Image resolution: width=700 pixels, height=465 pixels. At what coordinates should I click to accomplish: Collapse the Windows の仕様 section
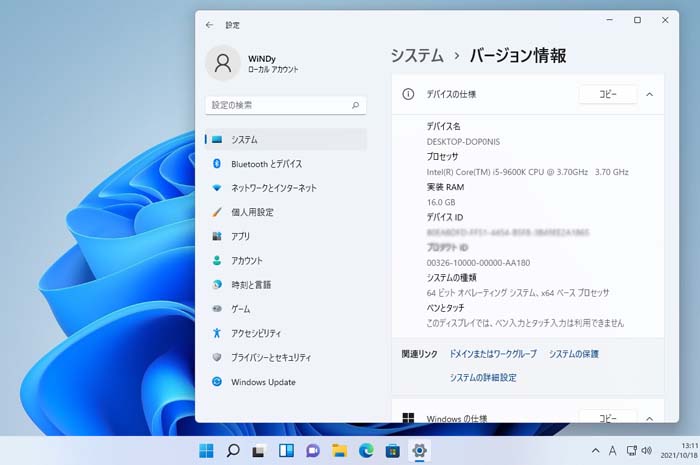pyautogui.click(x=650, y=419)
